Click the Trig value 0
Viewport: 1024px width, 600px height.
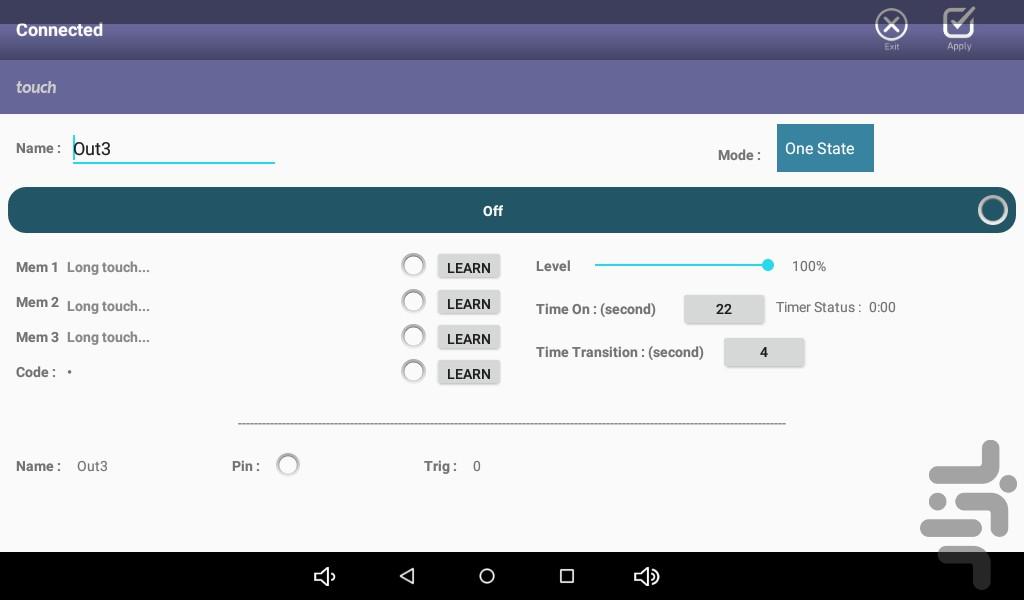point(477,466)
